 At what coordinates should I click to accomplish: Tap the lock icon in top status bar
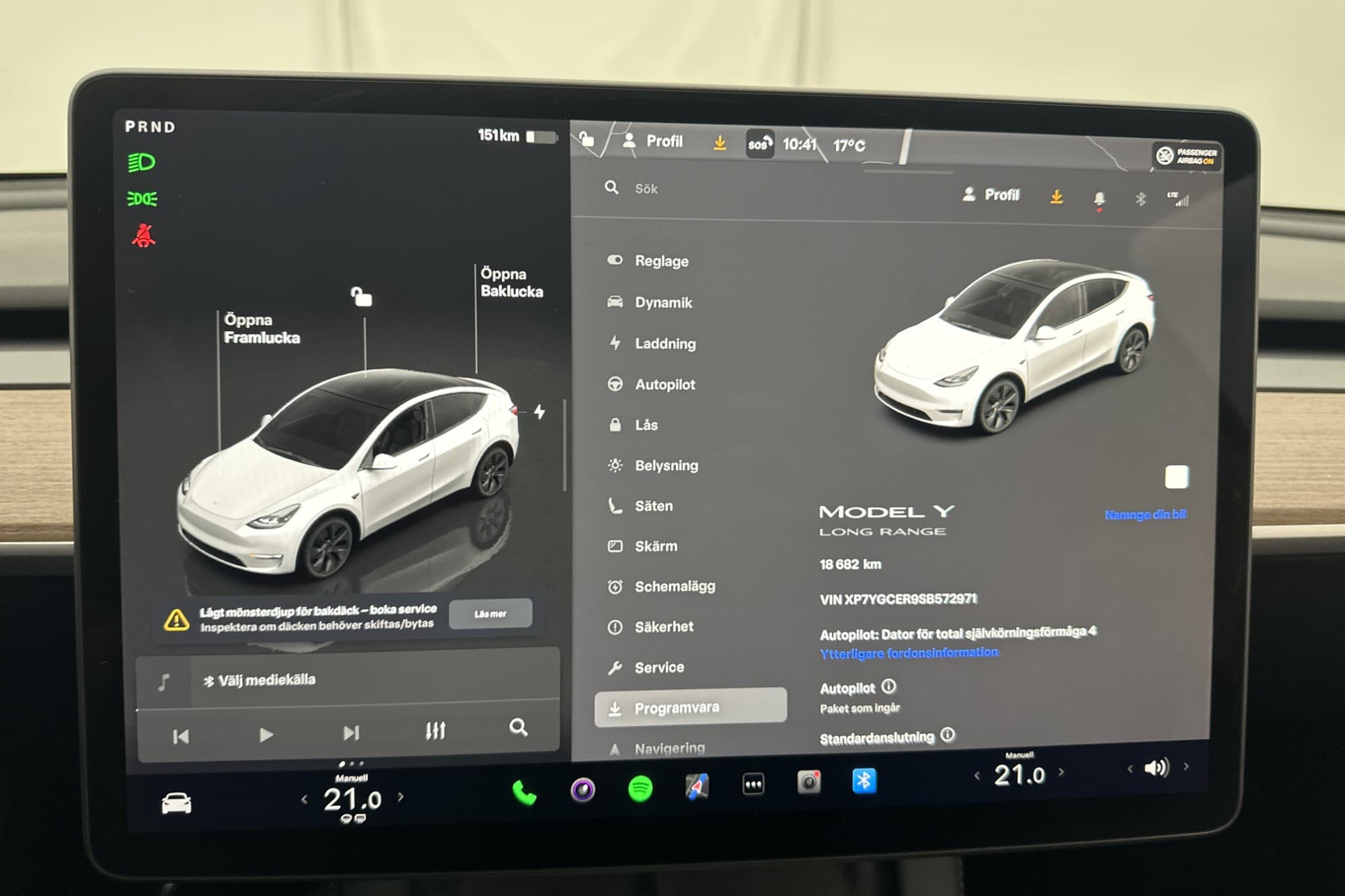[586, 138]
